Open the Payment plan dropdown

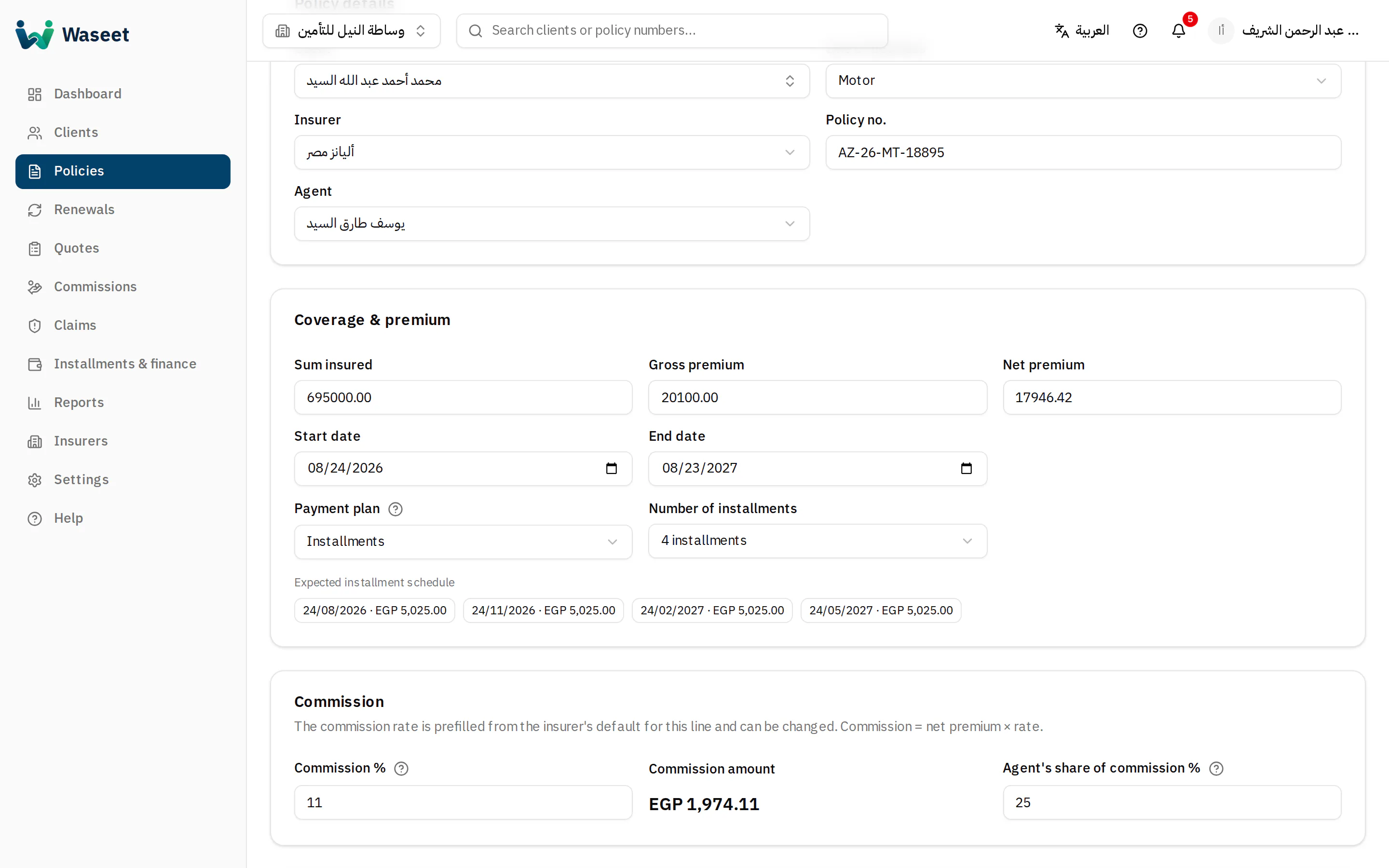[463, 542]
